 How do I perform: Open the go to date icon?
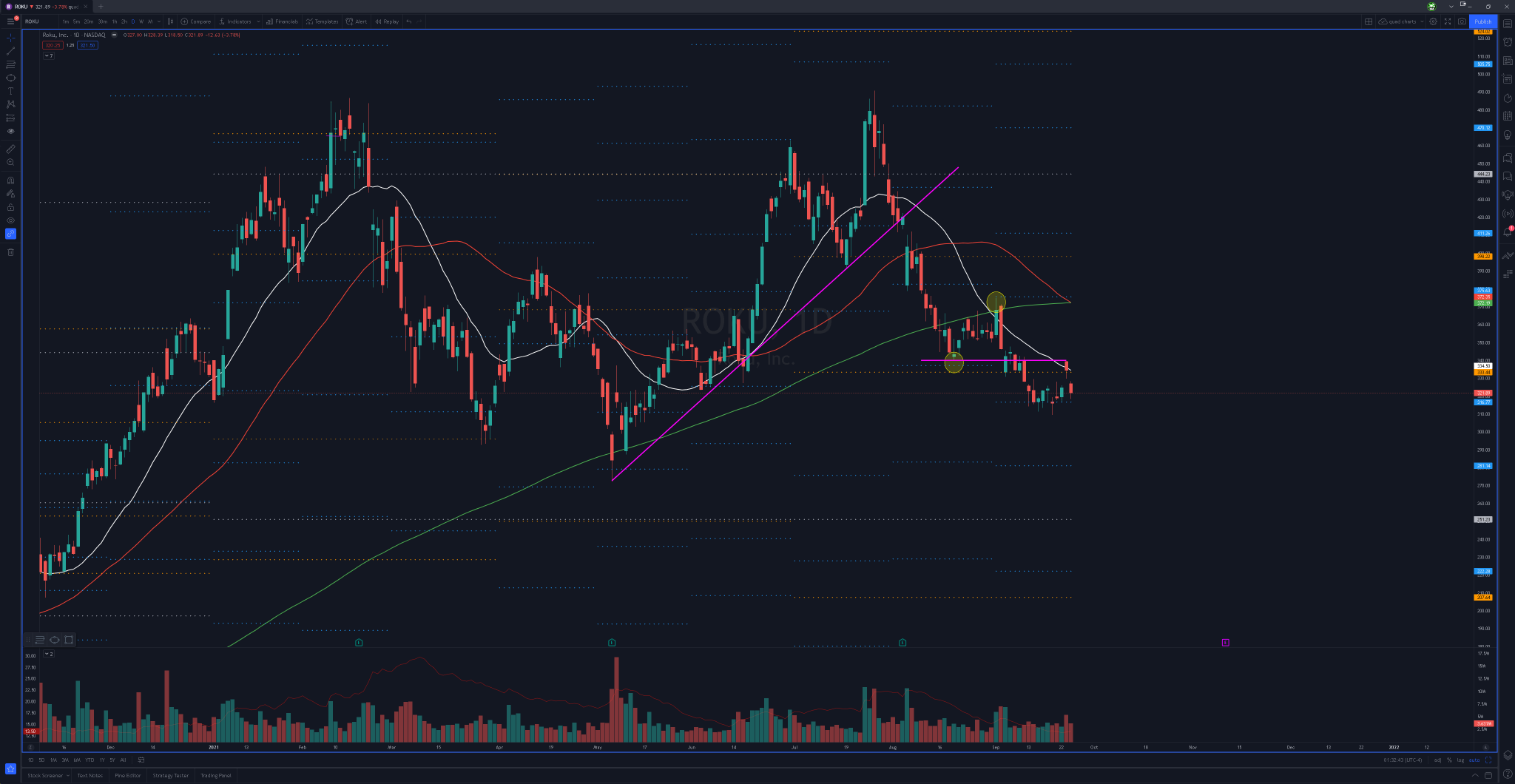[141, 760]
